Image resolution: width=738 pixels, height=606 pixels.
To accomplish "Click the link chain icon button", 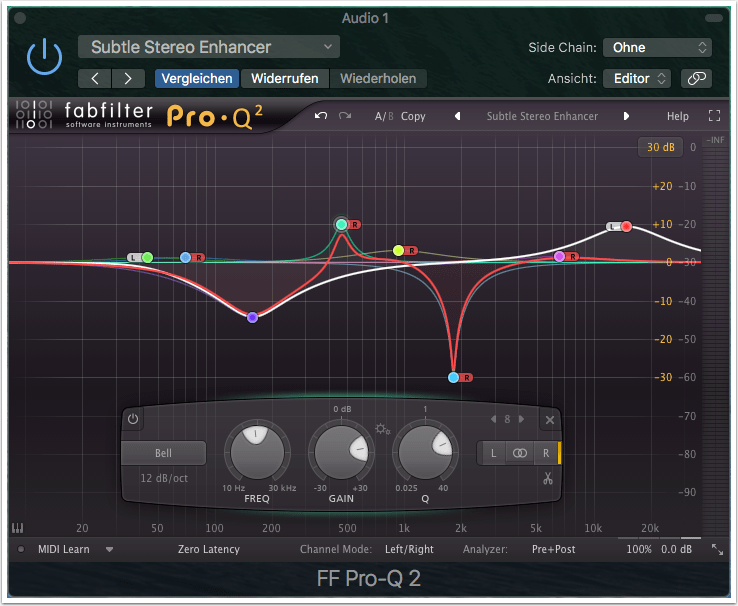I will pyautogui.click(x=696, y=78).
